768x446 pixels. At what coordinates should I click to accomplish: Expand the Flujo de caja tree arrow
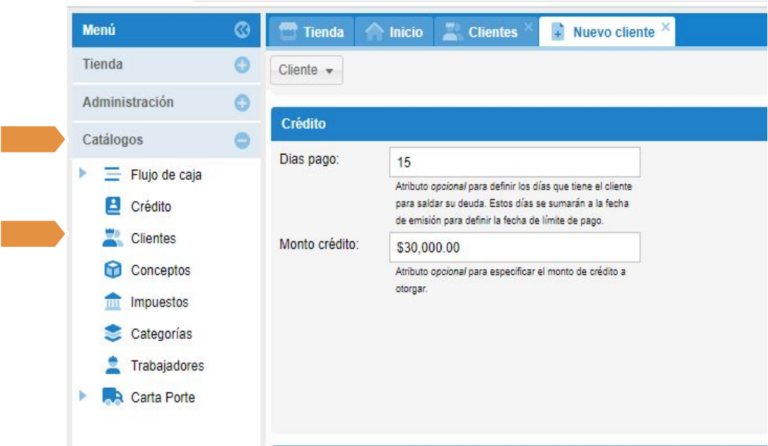83,174
